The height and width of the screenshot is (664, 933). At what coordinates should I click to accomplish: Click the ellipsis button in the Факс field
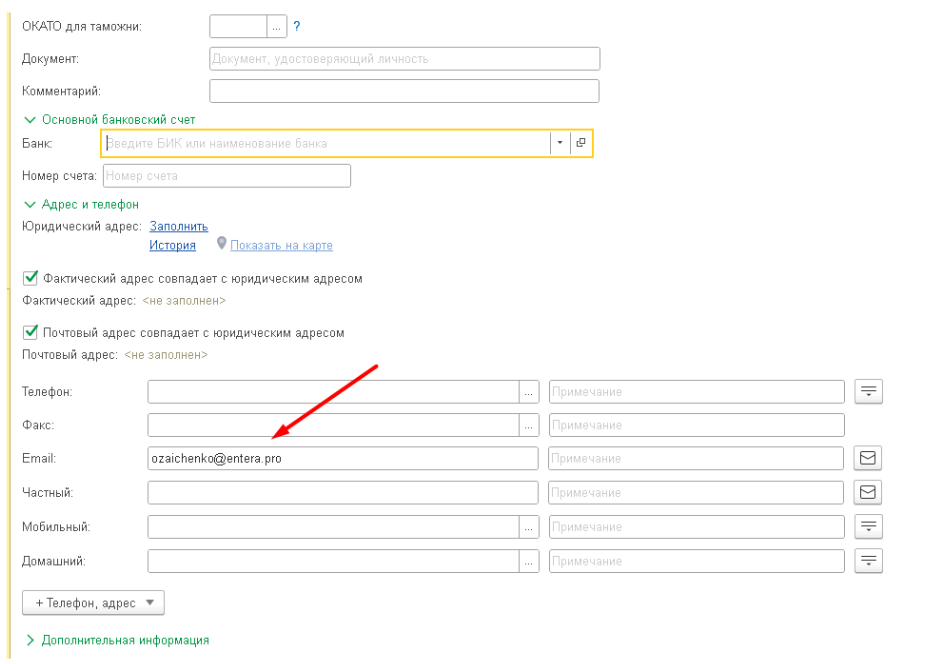point(528,425)
